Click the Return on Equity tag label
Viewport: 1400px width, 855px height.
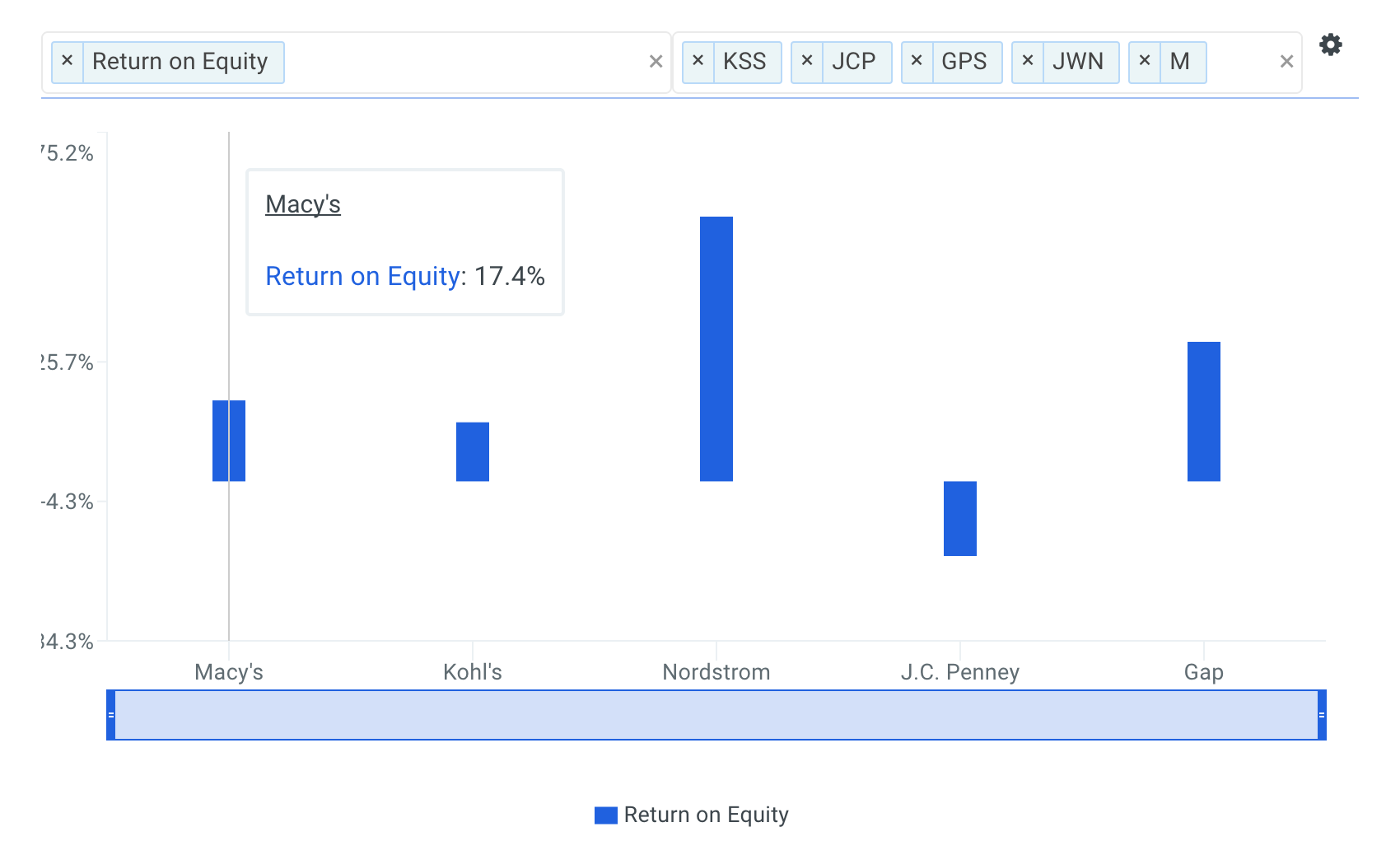180,62
